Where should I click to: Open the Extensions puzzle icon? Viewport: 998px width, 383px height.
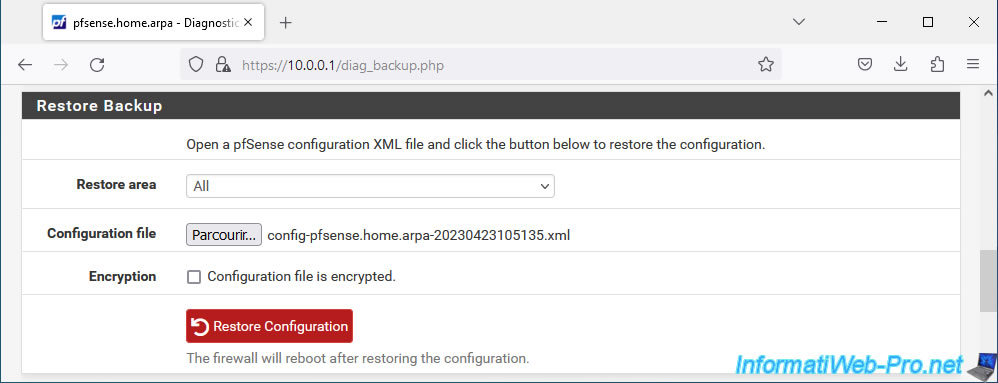tap(937, 64)
